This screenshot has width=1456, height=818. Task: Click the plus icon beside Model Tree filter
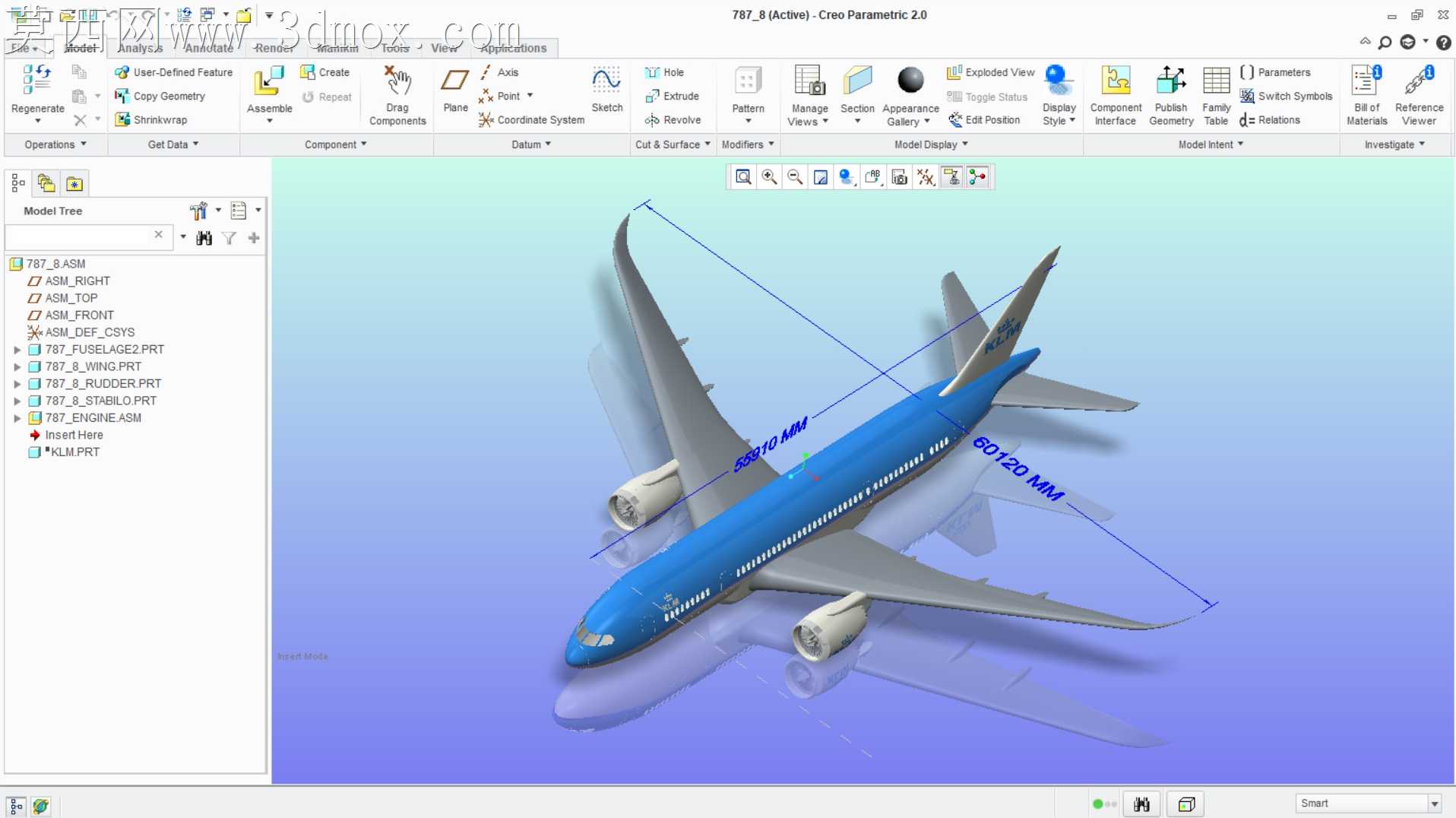(x=254, y=238)
